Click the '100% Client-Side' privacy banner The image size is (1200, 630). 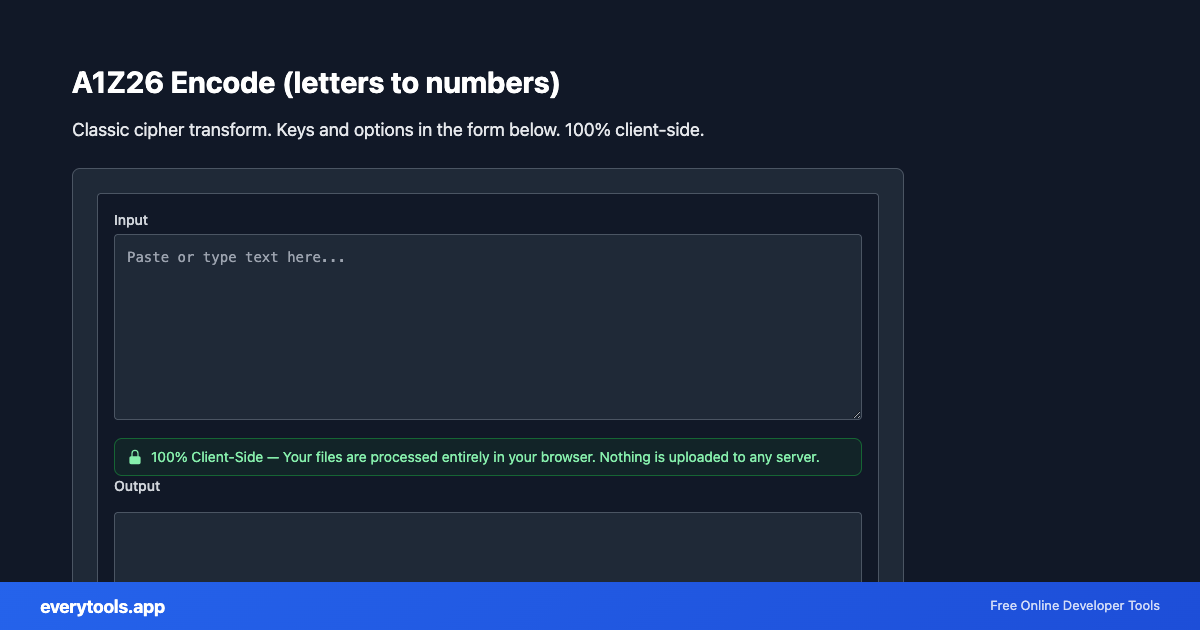pyautogui.click(x=488, y=457)
